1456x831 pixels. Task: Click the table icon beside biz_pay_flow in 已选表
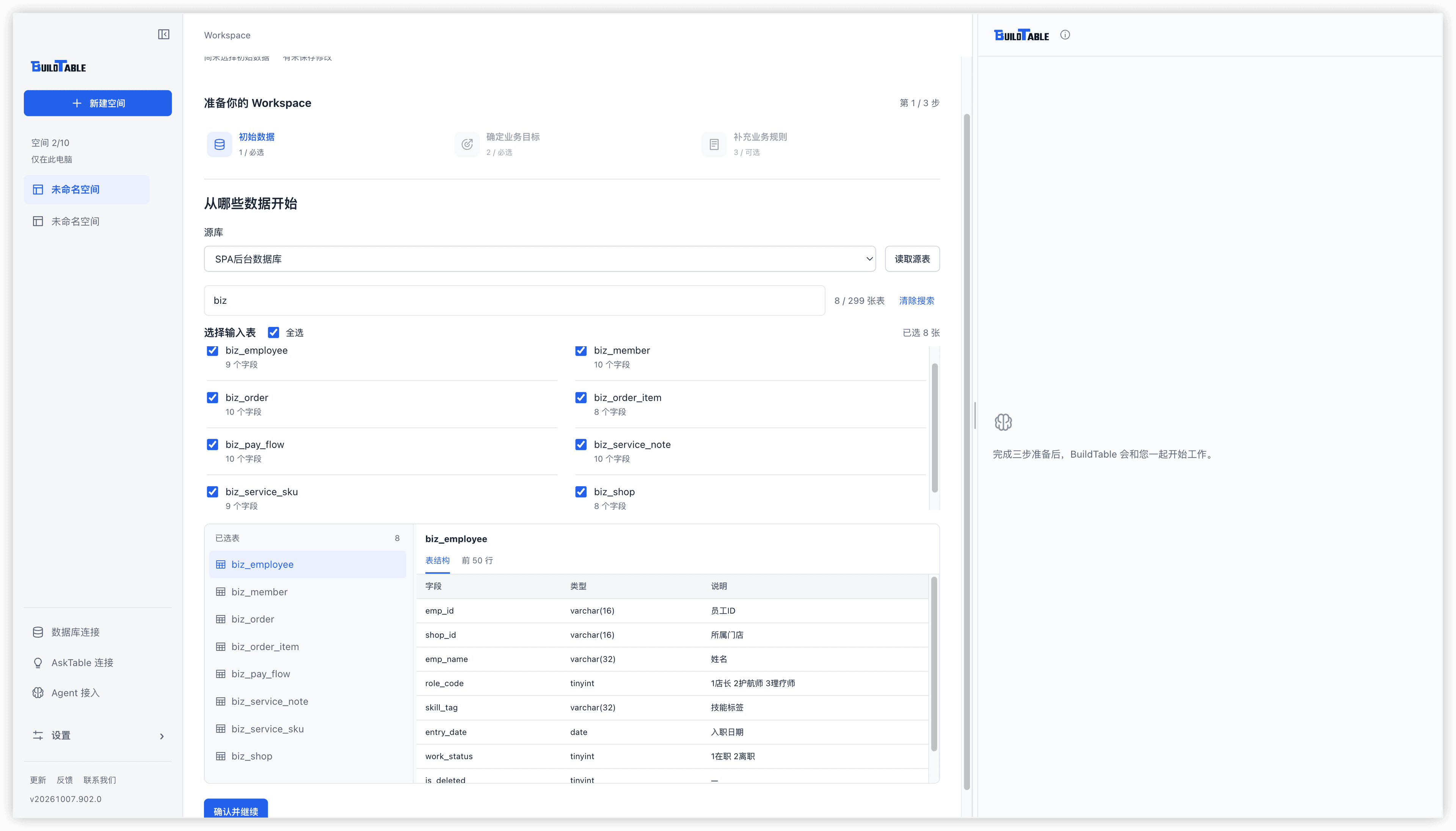(220, 674)
